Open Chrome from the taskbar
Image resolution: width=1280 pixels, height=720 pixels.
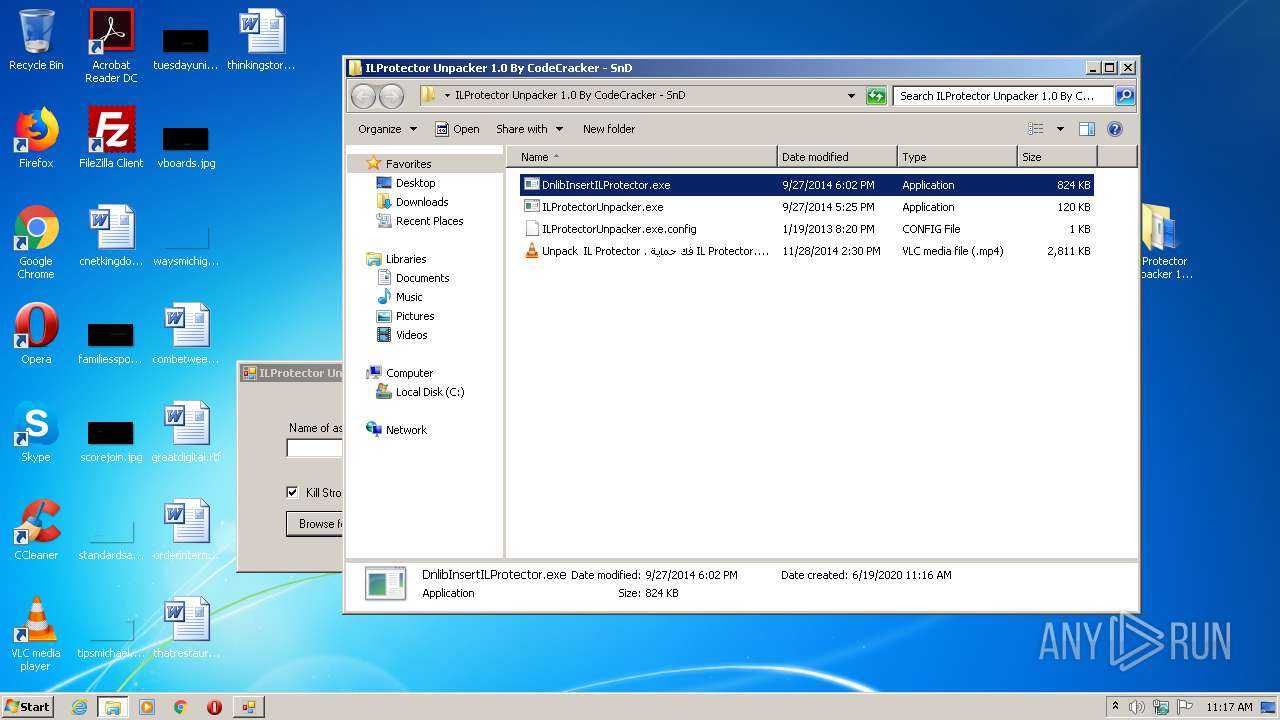pos(180,707)
